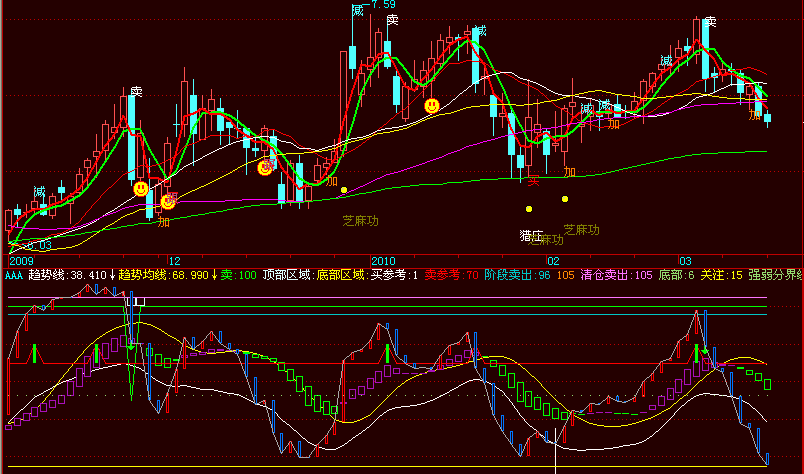Screen dimensions: 804x474
Task: Click the yellow dot directly above 猎庄
Action: 529,209
